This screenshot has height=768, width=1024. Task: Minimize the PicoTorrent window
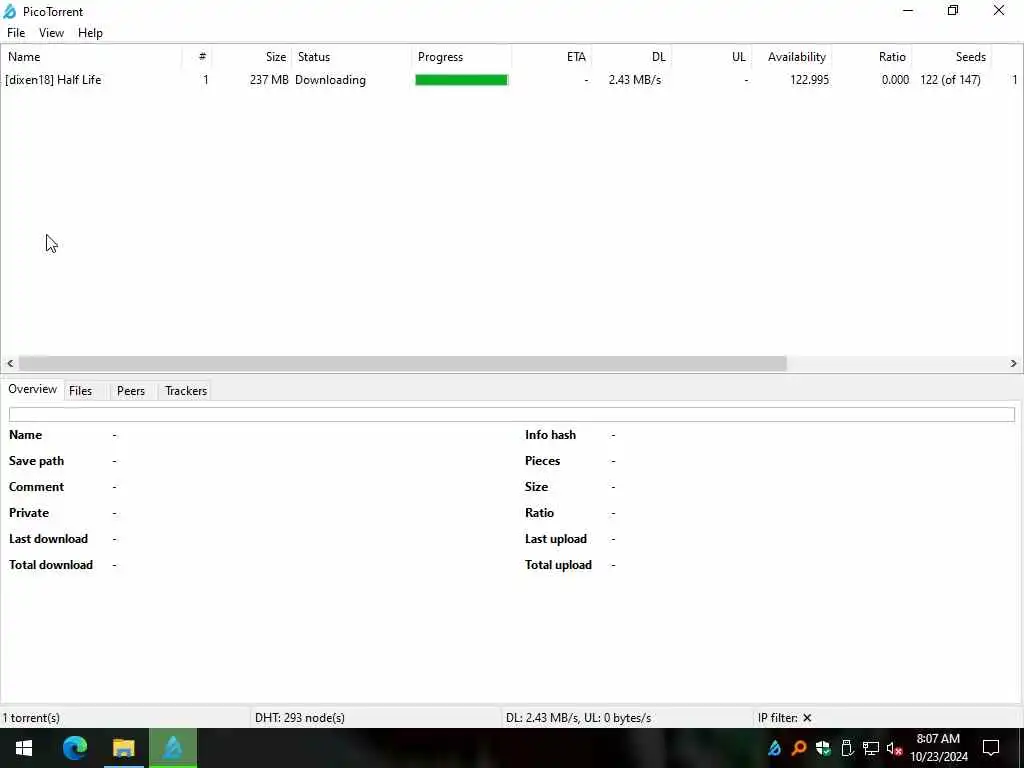pos(908,11)
